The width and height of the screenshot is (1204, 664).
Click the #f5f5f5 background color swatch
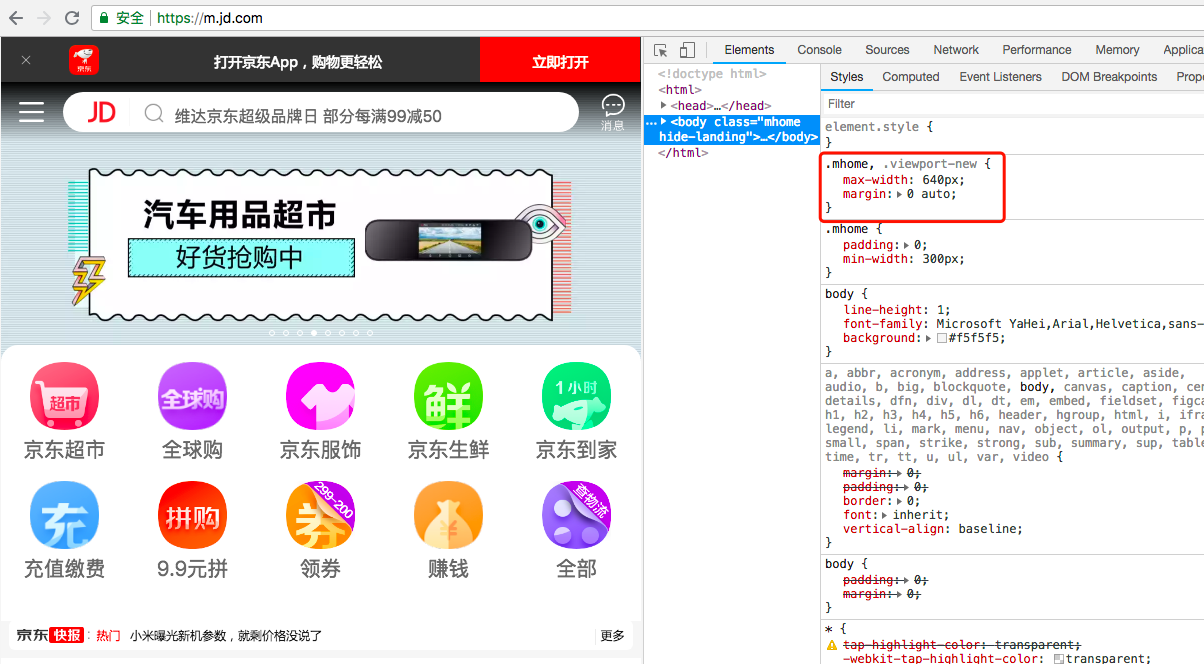click(942, 339)
